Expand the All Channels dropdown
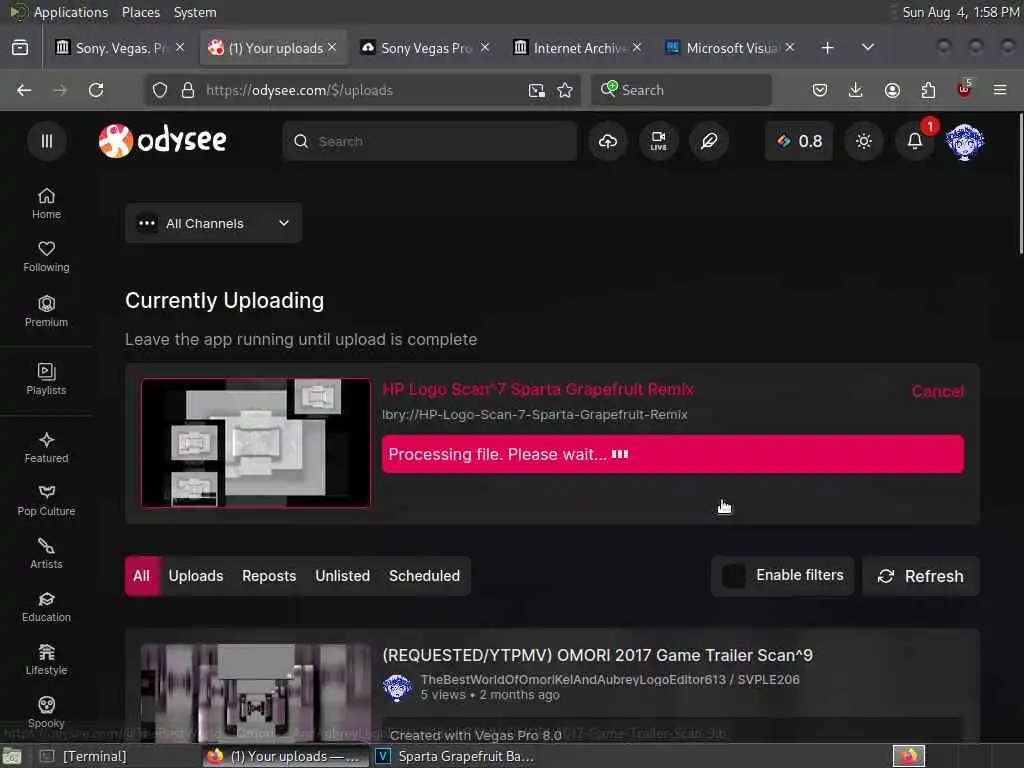This screenshot has height=768, width=1024. pyautogui.click(x=213, y=223)
